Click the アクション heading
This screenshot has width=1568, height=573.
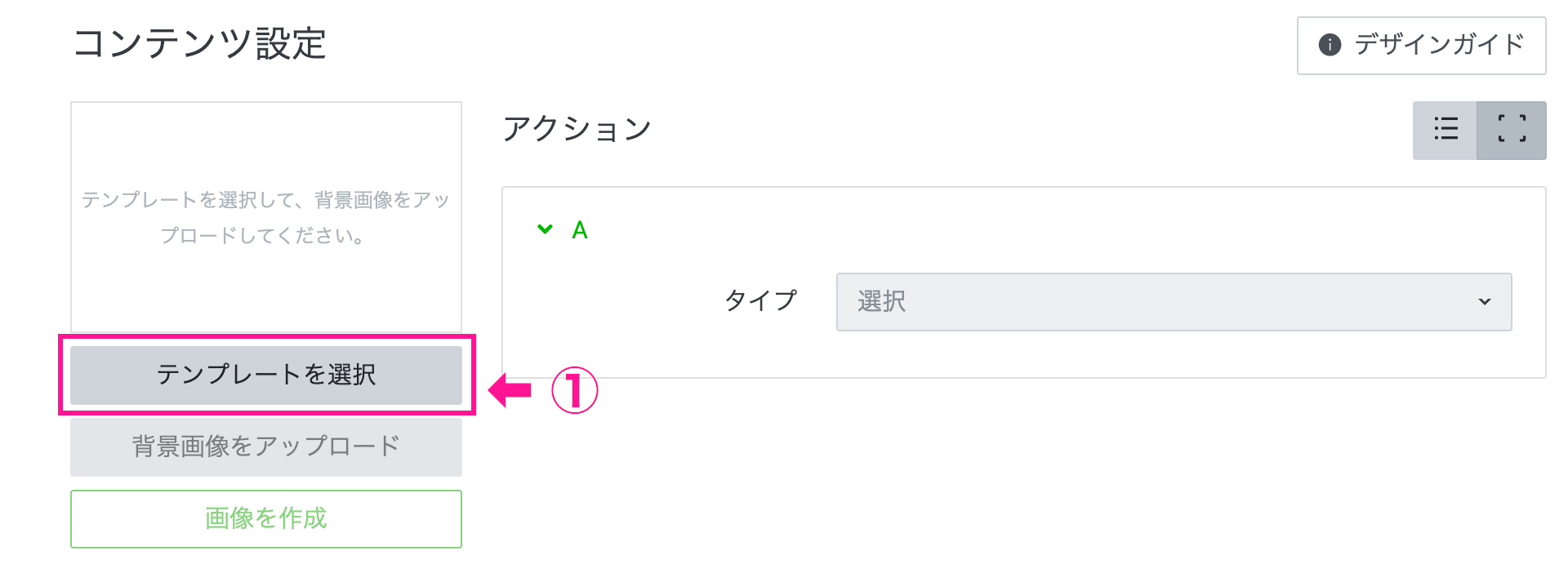tap(577, 129)
